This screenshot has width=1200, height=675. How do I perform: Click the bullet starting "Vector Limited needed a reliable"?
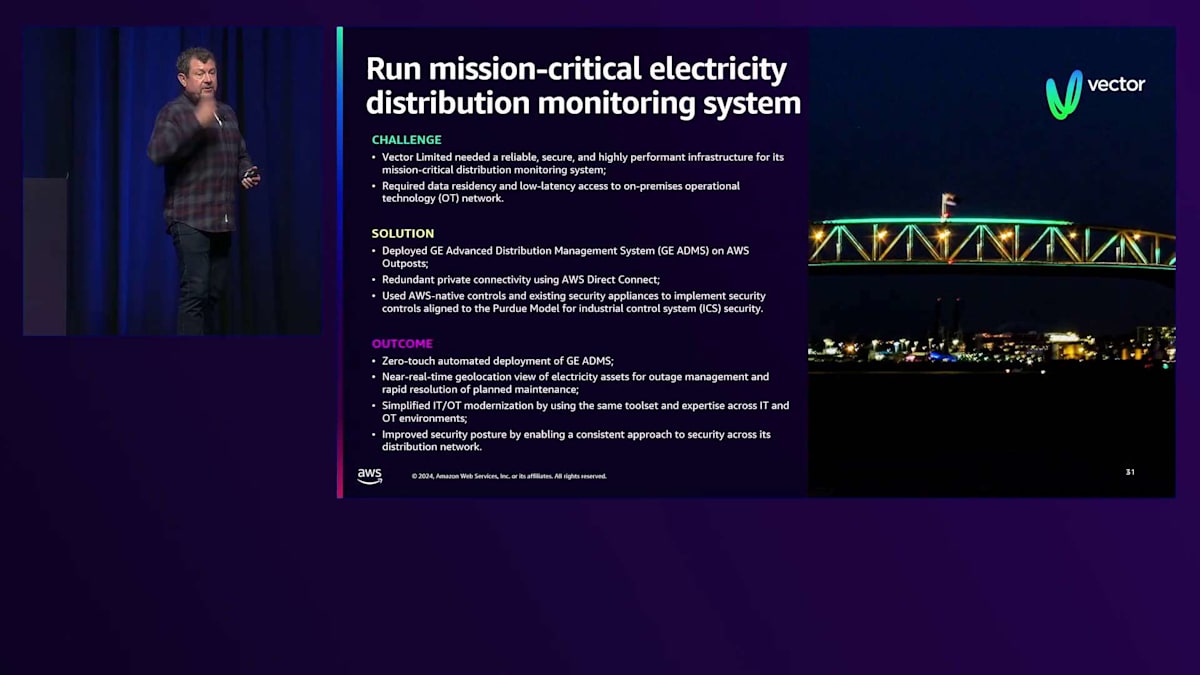coord(579,163)
